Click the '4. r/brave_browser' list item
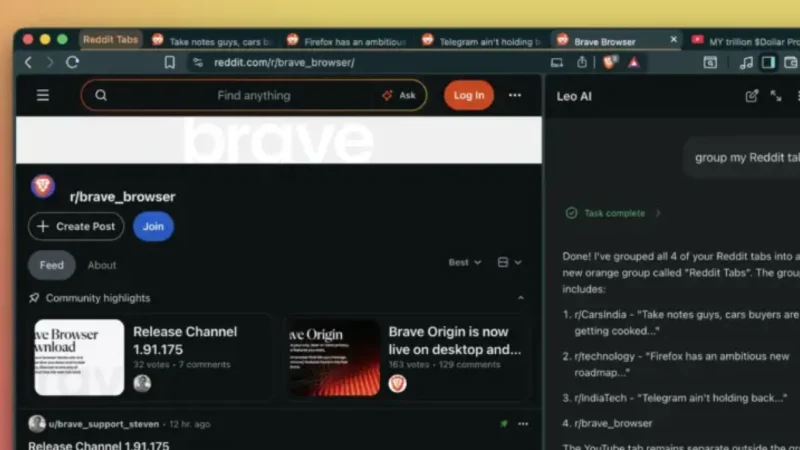This screenshot has height=450, width=800. click(607, 423)
